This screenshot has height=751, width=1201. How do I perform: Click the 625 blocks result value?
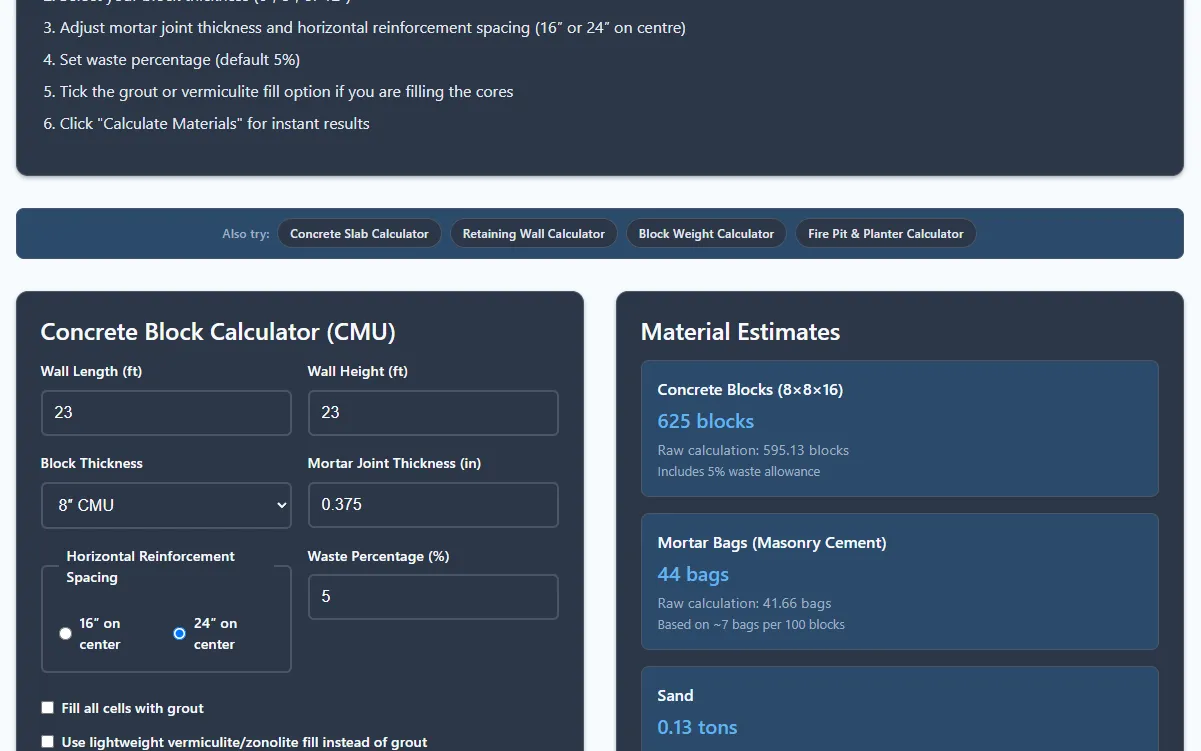(x=706, y=421)
